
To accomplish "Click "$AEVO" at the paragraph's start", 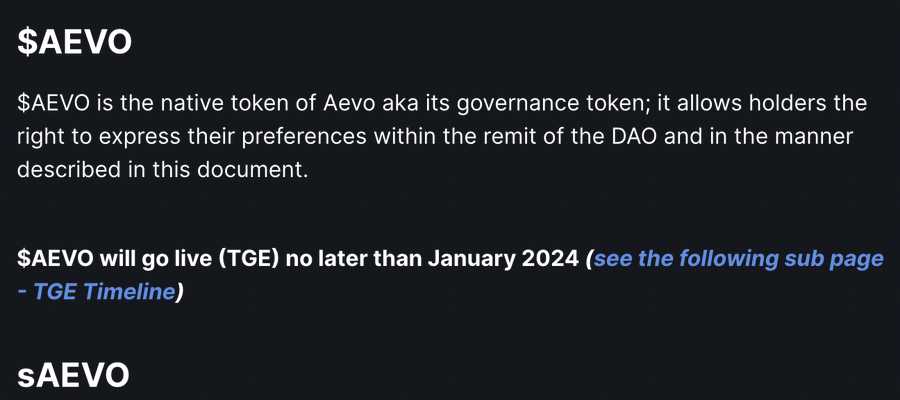I will pyautogui.click(x=51, y=103).
